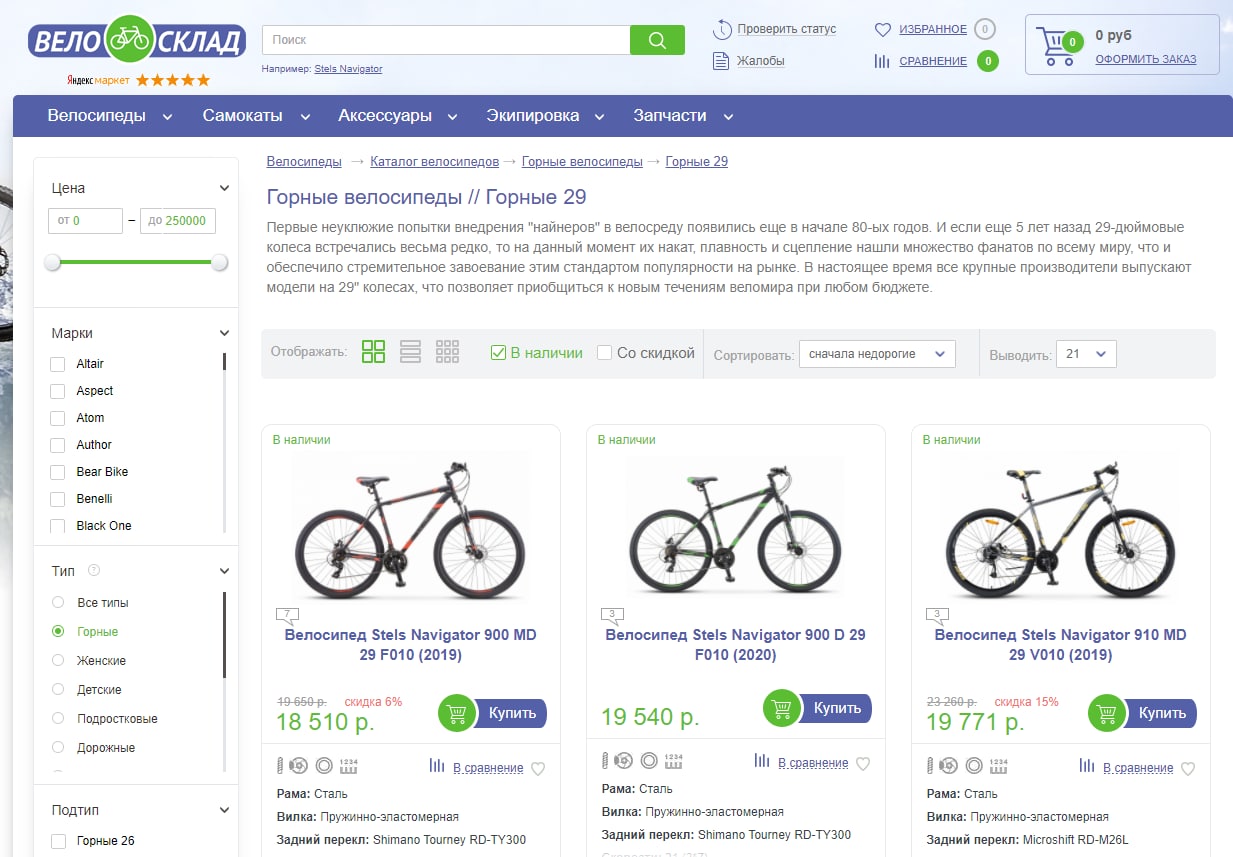The image size is (1233, 857).
Task: Buy the Stels Navigator 900 MD bike
Action: coord(493,713)
